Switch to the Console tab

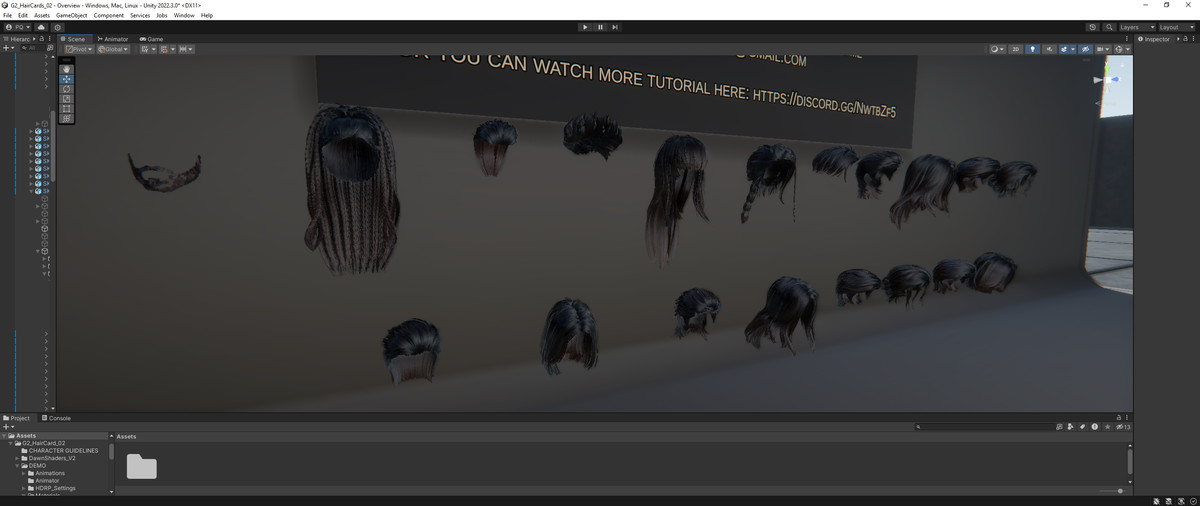(x=56, y=418)
